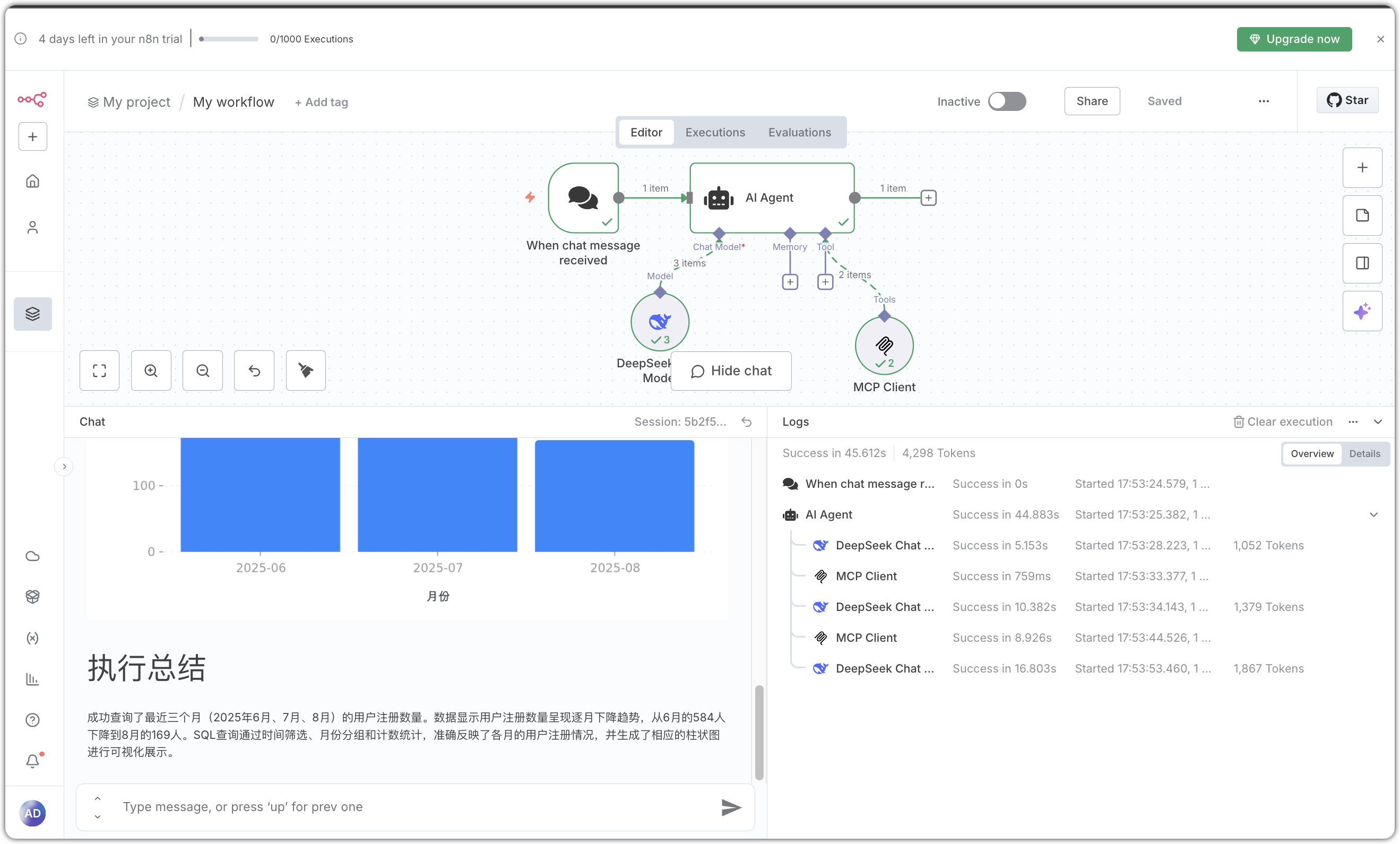Collapse the left chat sidebar arrow
Viewport: 1400px width, 844px height.
tap(64, 466)
